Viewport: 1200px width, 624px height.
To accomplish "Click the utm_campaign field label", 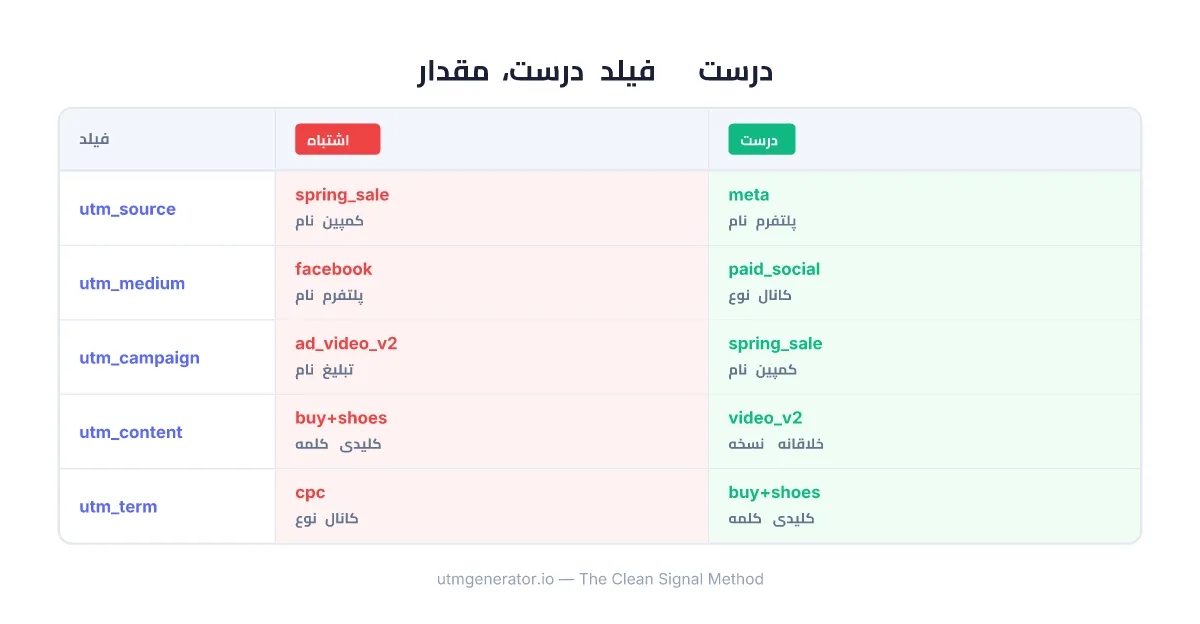I will 139,358.
